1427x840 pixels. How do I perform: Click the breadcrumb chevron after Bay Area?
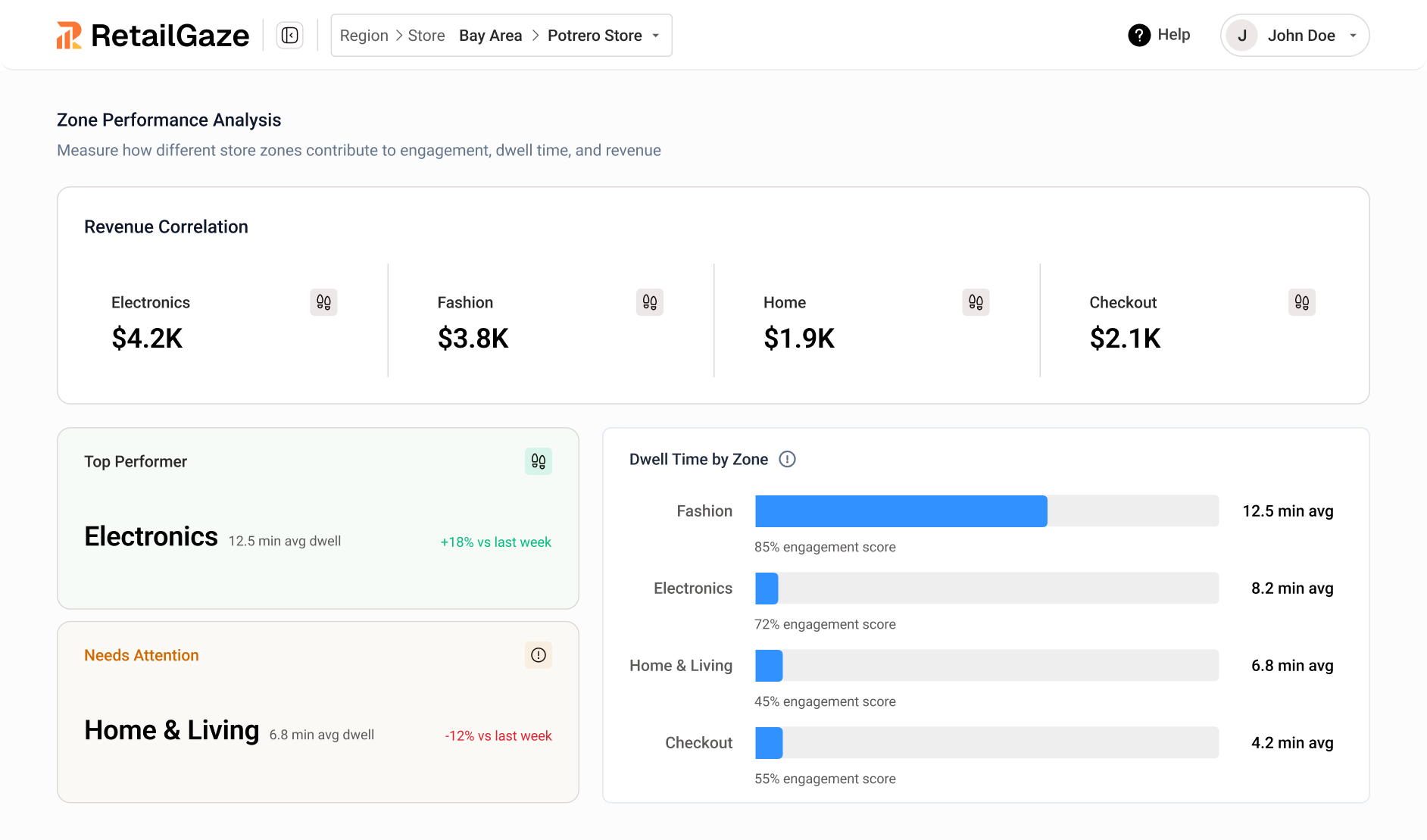pyautogui.click(x=536, y=36)
